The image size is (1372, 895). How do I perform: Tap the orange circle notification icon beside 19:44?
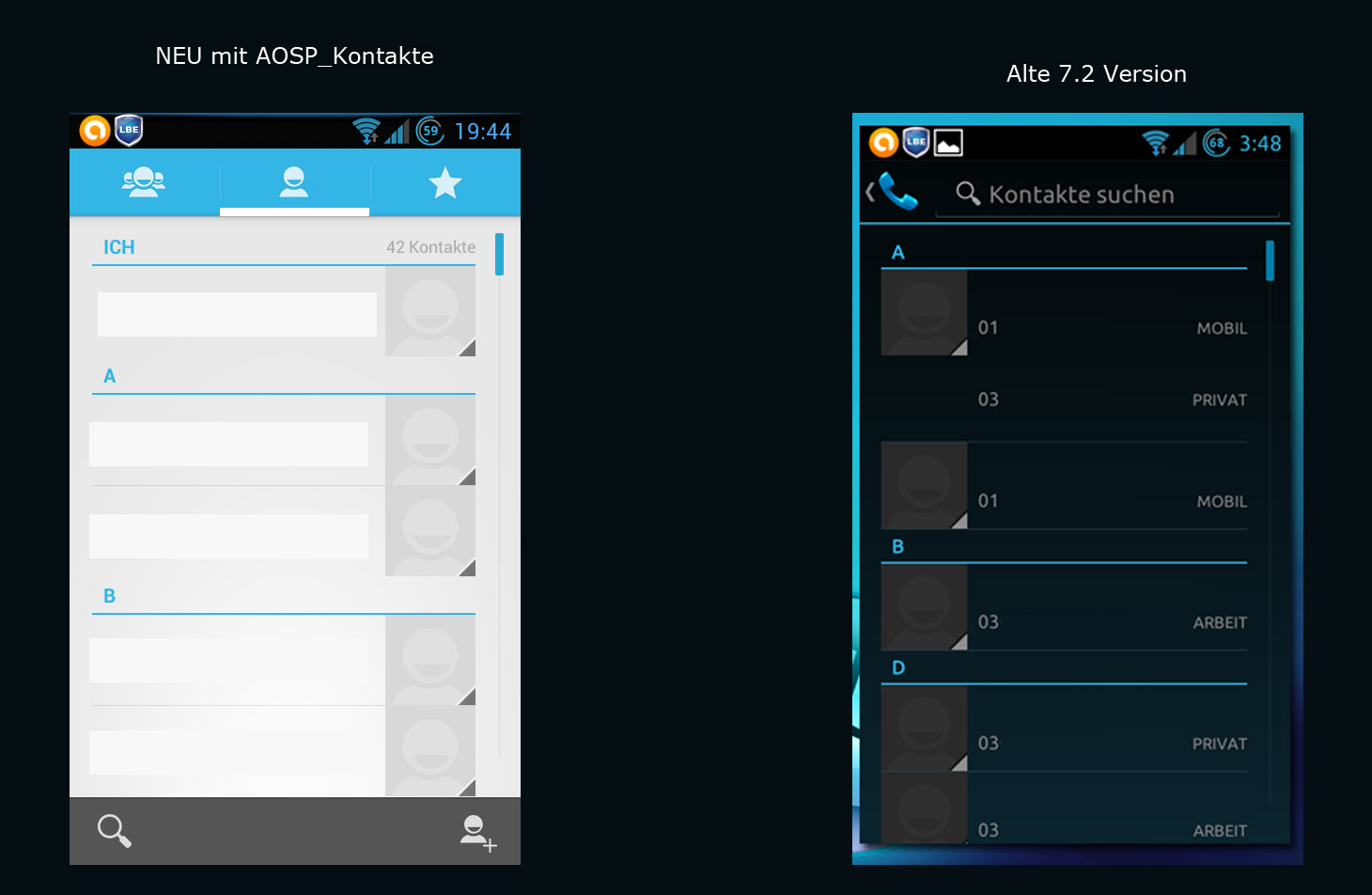pyautogui.click(x=95, y=131)
